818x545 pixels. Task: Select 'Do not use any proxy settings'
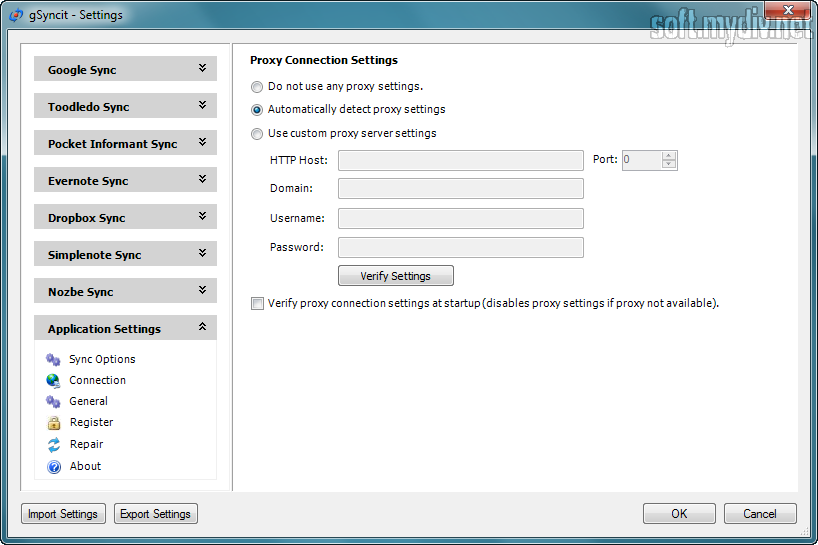tap(257, 87)
